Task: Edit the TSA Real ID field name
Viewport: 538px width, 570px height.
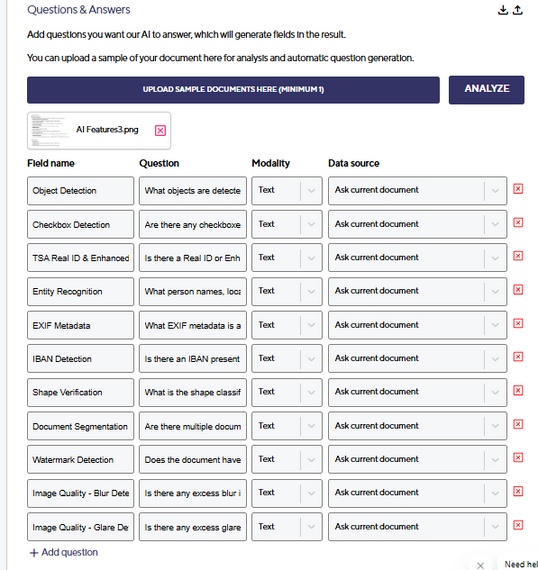Action: pos(80,258)
